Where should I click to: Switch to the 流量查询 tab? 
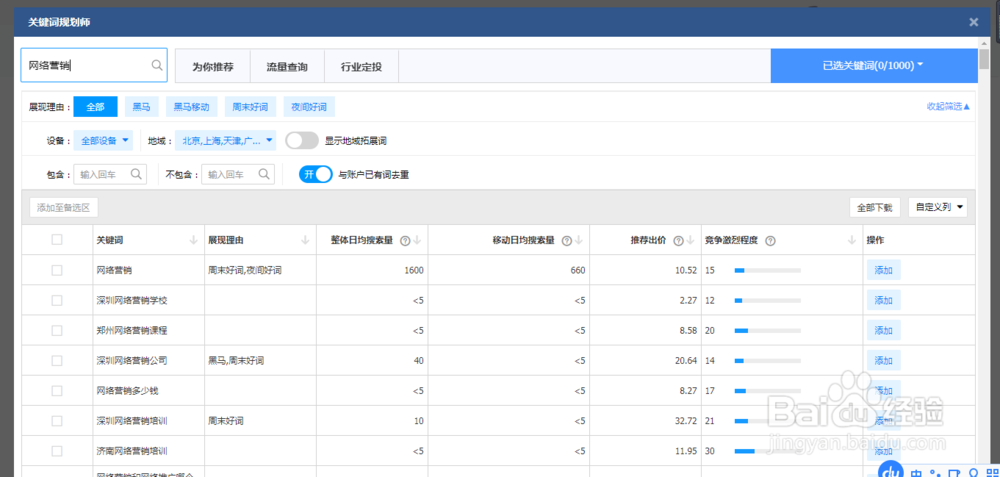tap(287, 66)
